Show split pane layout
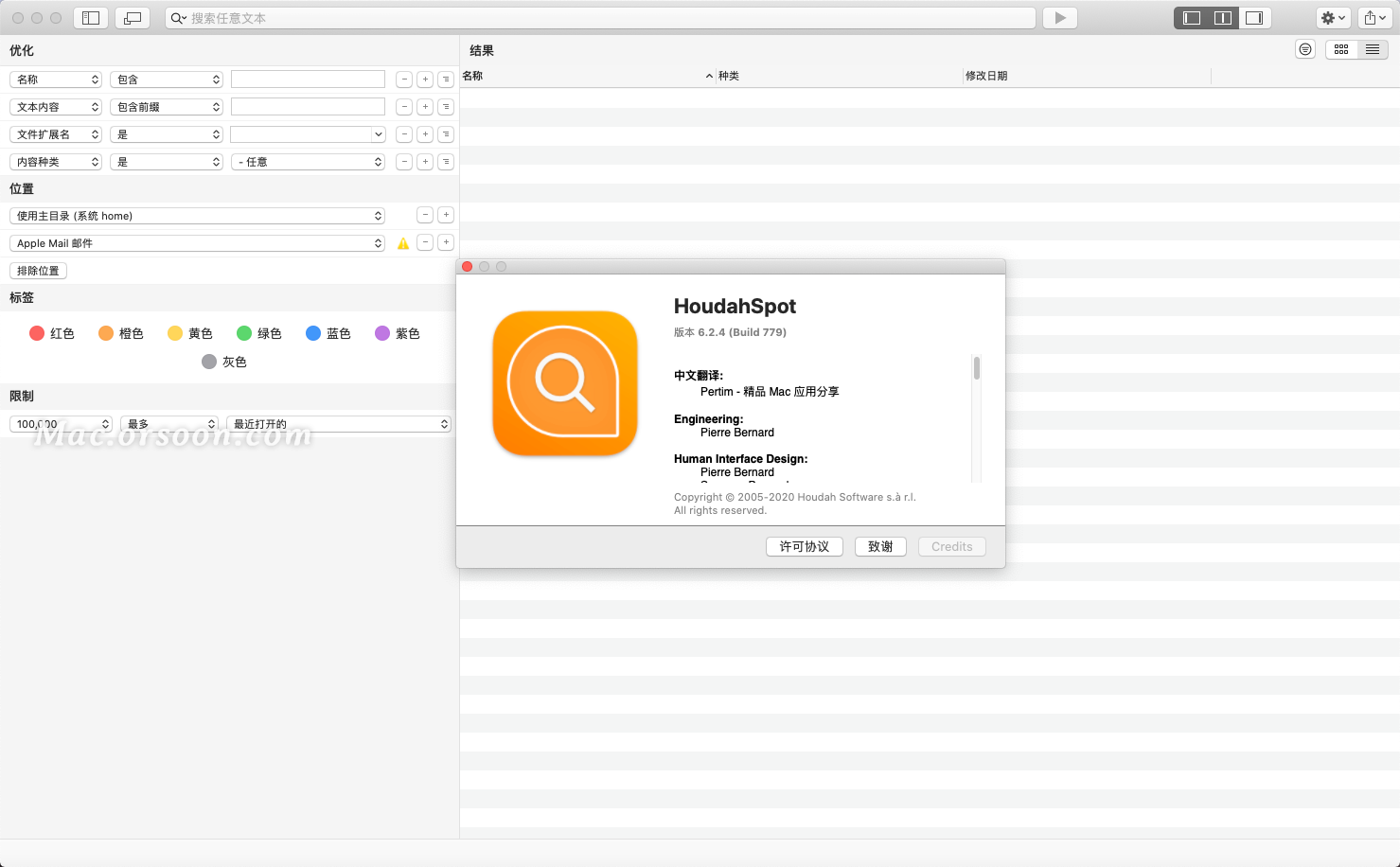Screen dimensions: 1400x867 pyautogui.click(x=1223, y=18)
